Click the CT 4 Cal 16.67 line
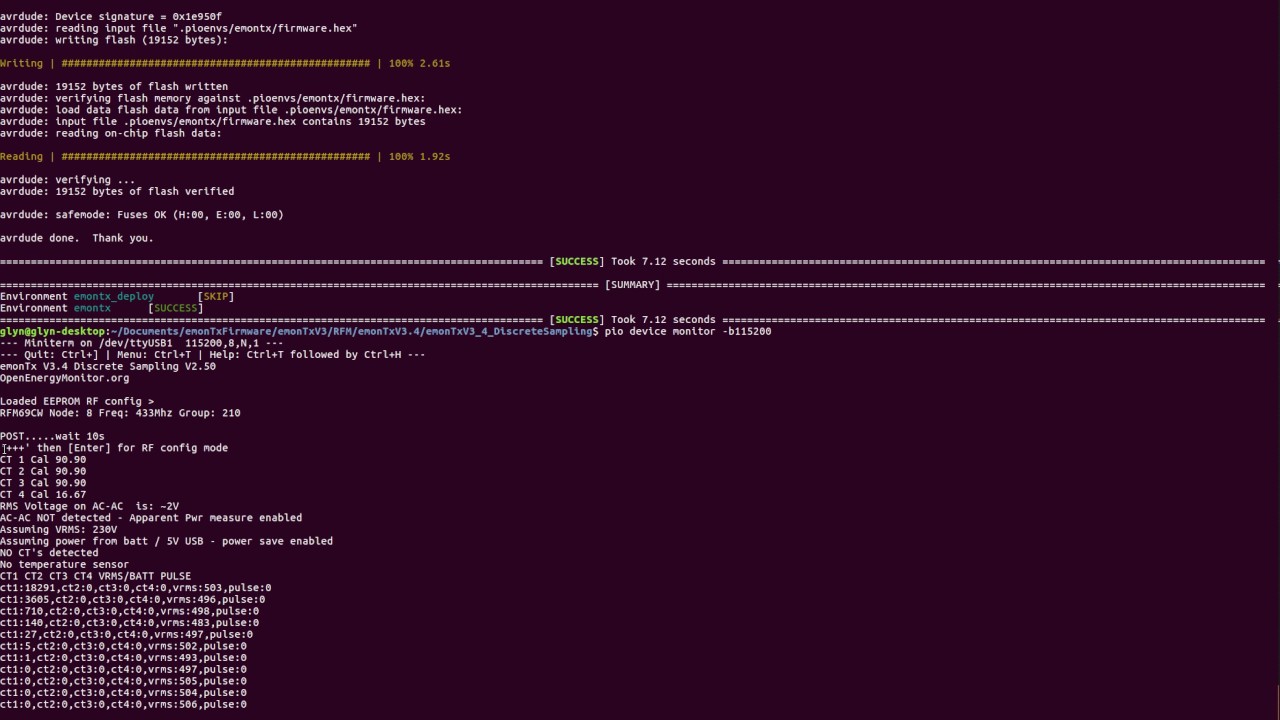 (x=43, y=494)
